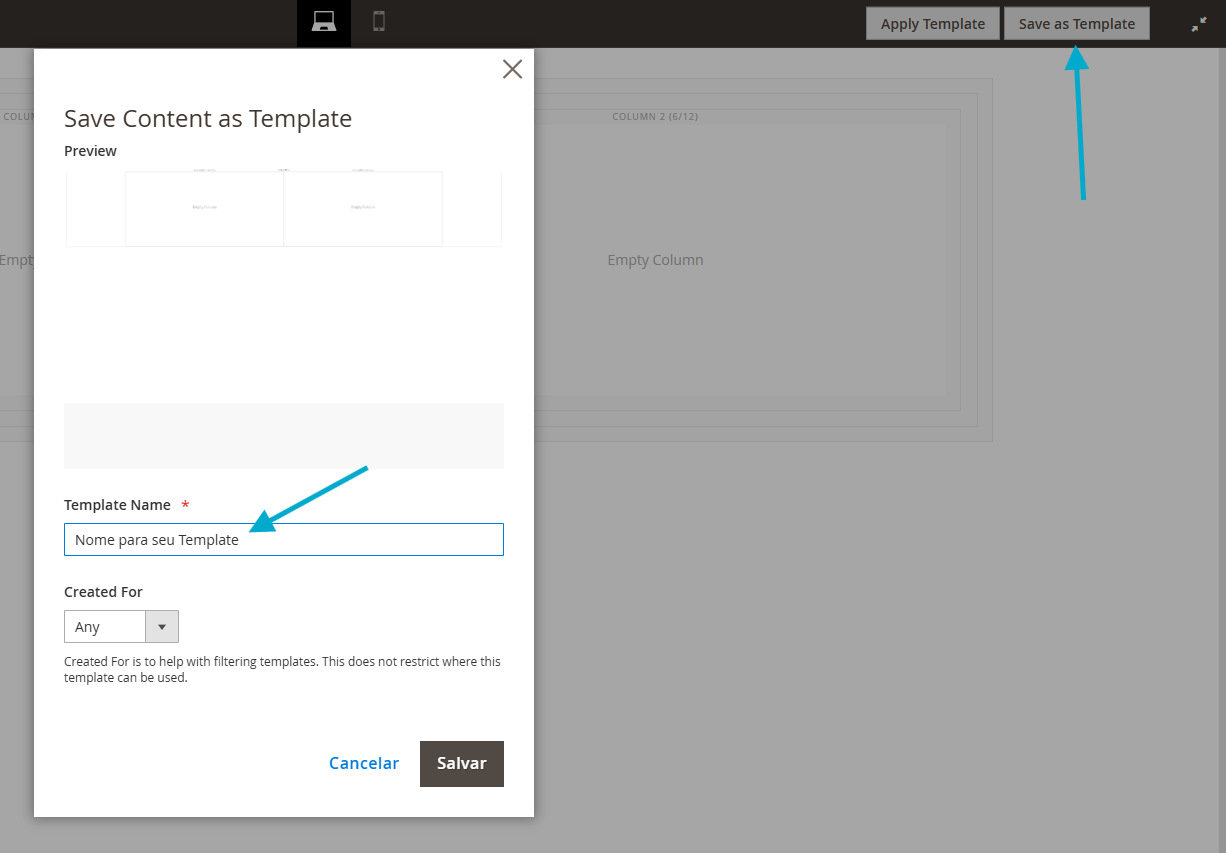Screen dimensions: 1226x853
Task: Click the COLUMN 2 (6/12) label
Action: (655, 117)
